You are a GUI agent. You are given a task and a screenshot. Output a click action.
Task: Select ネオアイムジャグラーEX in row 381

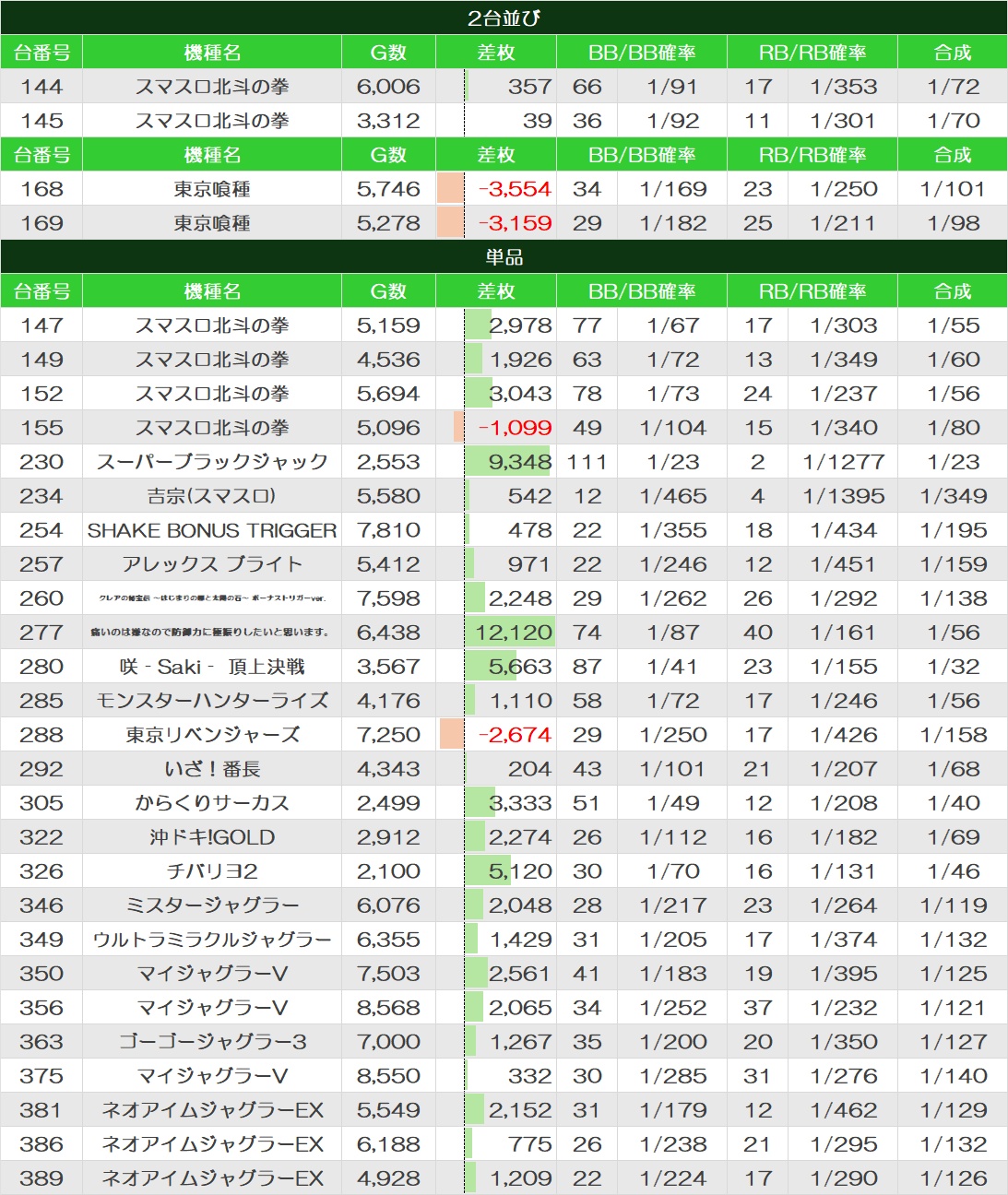(x=212, y=1110)
